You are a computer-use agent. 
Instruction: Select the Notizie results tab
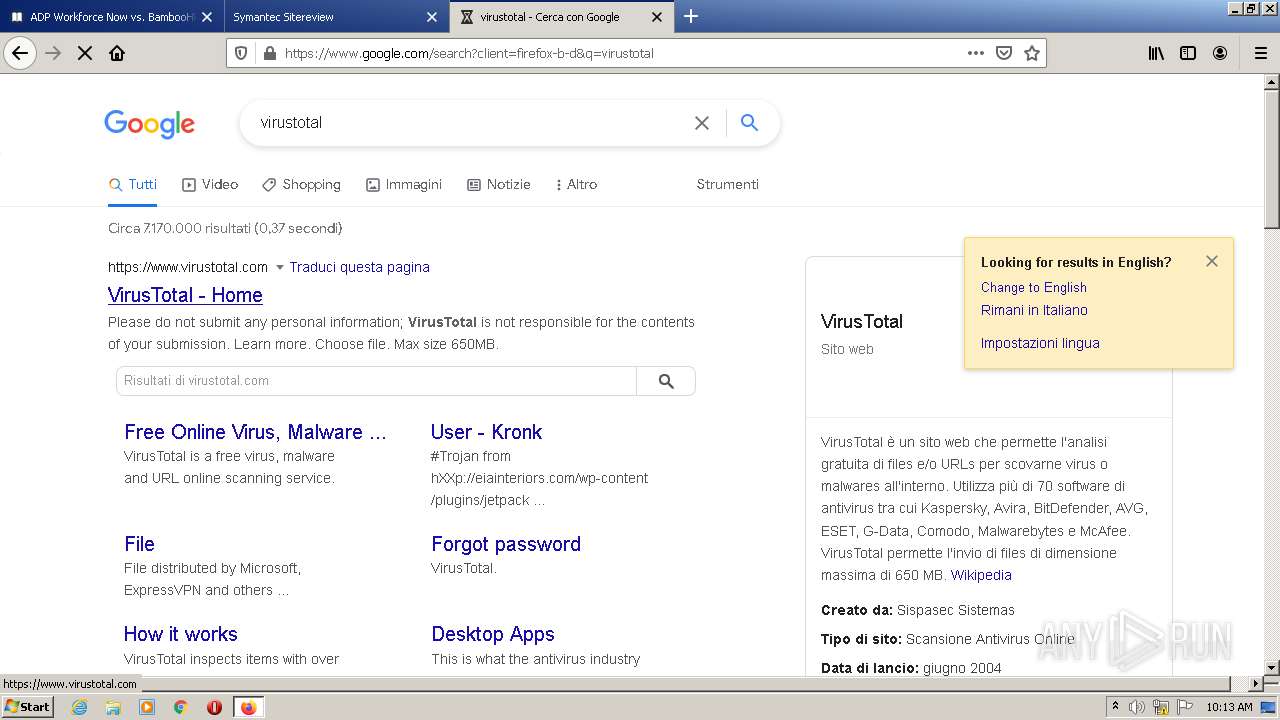click(x=498, y=184)
